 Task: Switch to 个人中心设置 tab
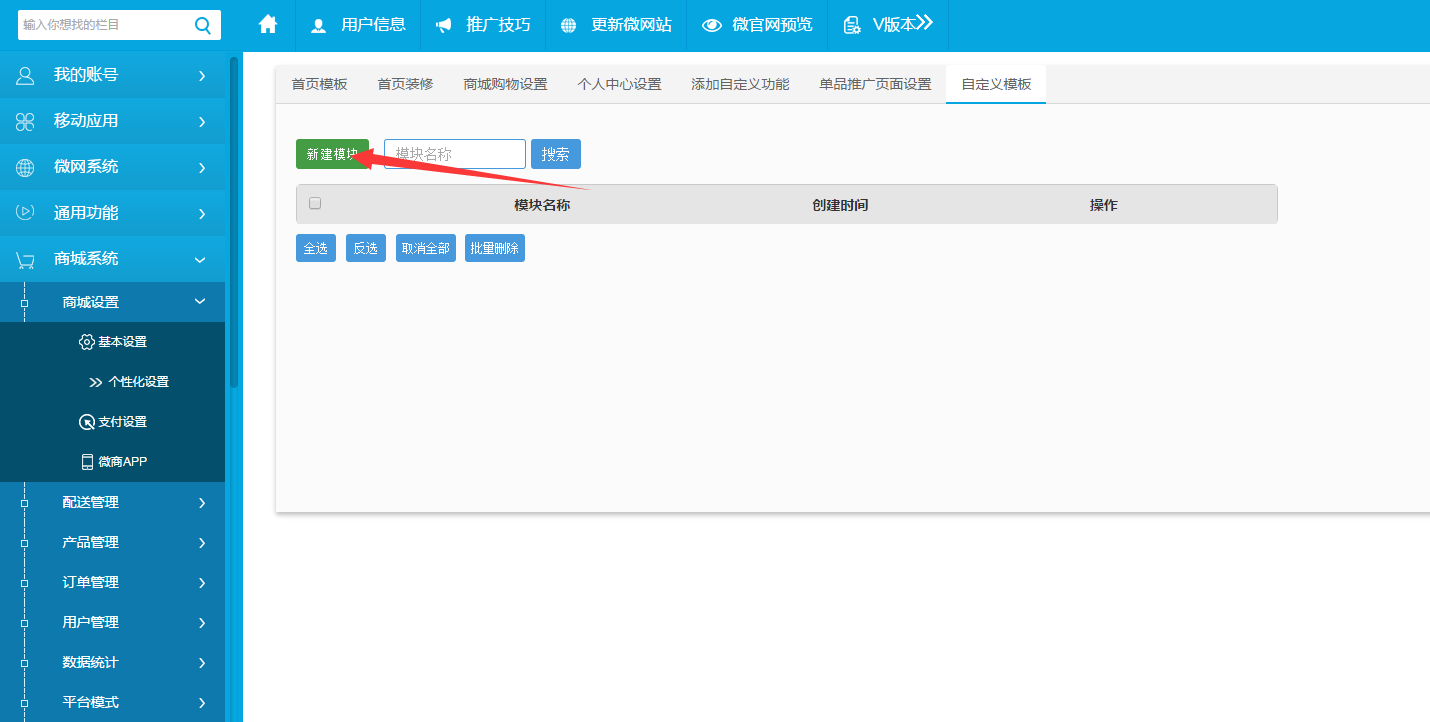[x=619, y=84]
